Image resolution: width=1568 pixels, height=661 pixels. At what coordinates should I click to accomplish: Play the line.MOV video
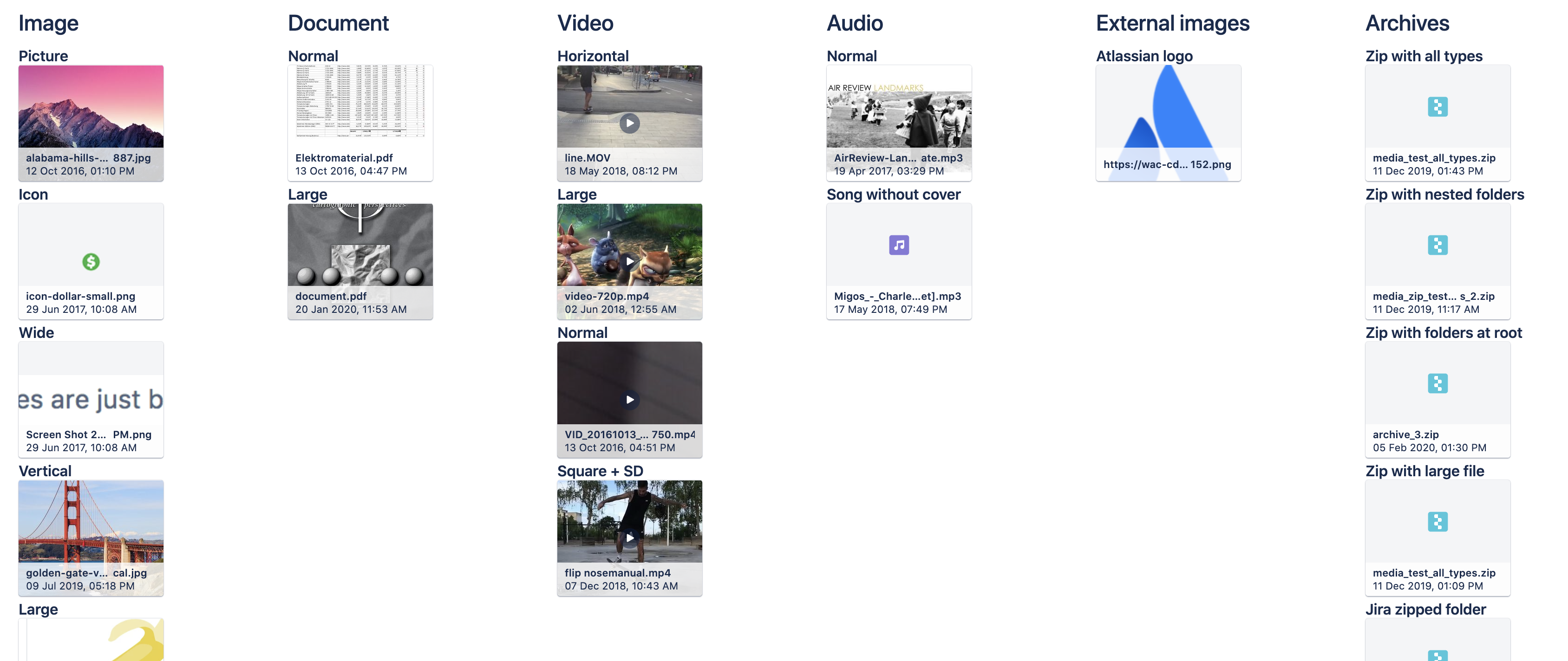pos(629,123)
